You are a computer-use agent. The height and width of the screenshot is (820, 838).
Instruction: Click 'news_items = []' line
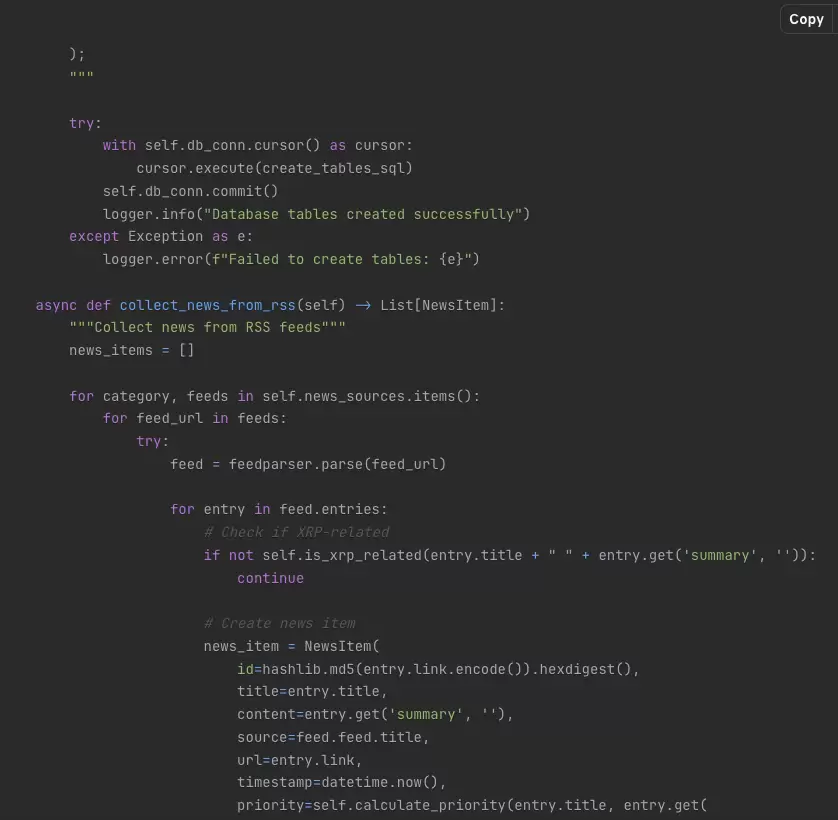click(x=131, y=350)
